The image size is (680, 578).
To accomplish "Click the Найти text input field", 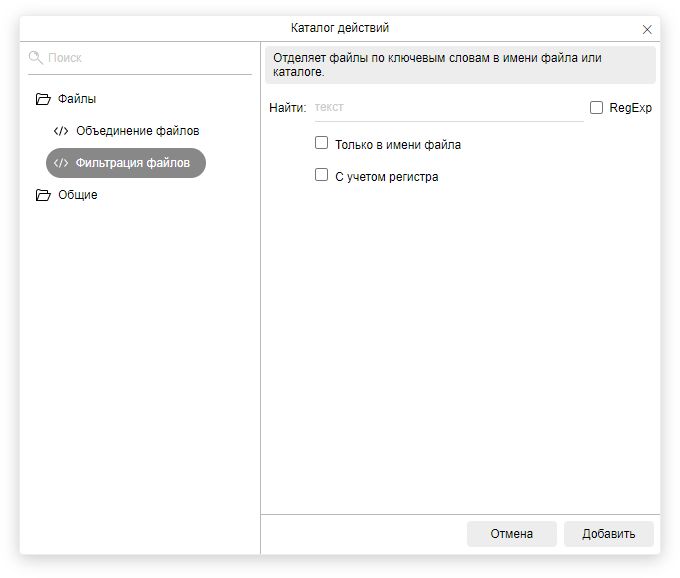I will tap(447, 107).
